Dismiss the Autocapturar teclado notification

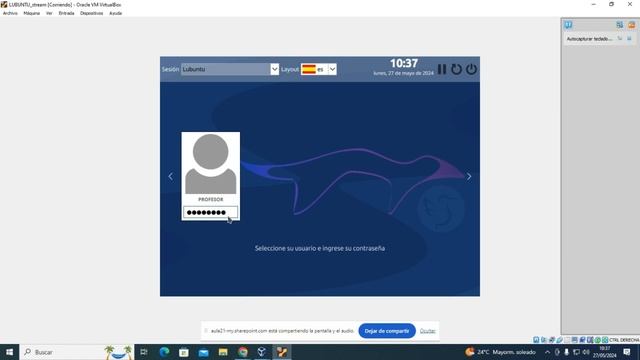pyautogui.click(x=629, y=38)
